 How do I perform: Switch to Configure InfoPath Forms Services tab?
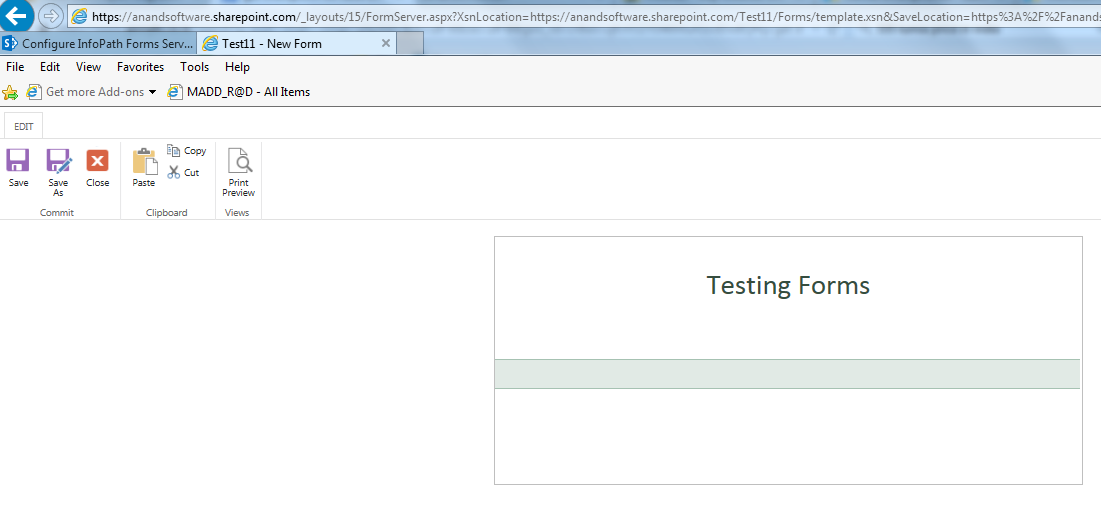pyautogui.click(x=98, y=44)
